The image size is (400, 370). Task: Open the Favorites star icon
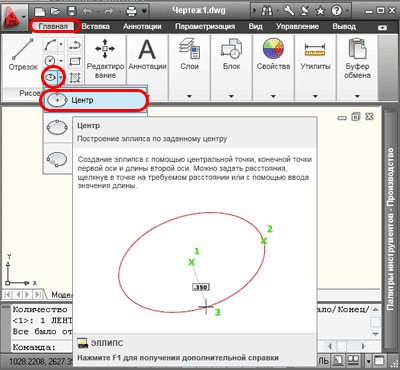(x=320, y=11)
